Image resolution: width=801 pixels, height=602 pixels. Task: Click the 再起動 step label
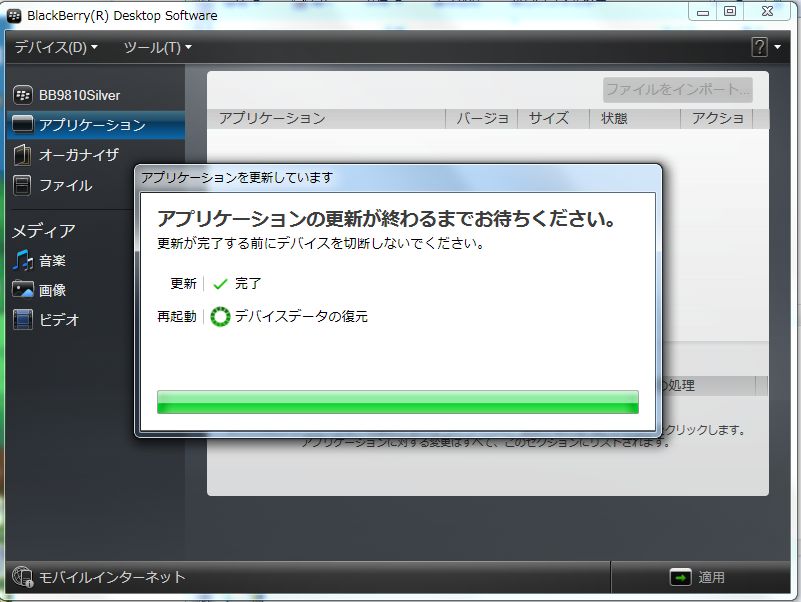coord(177,316)
